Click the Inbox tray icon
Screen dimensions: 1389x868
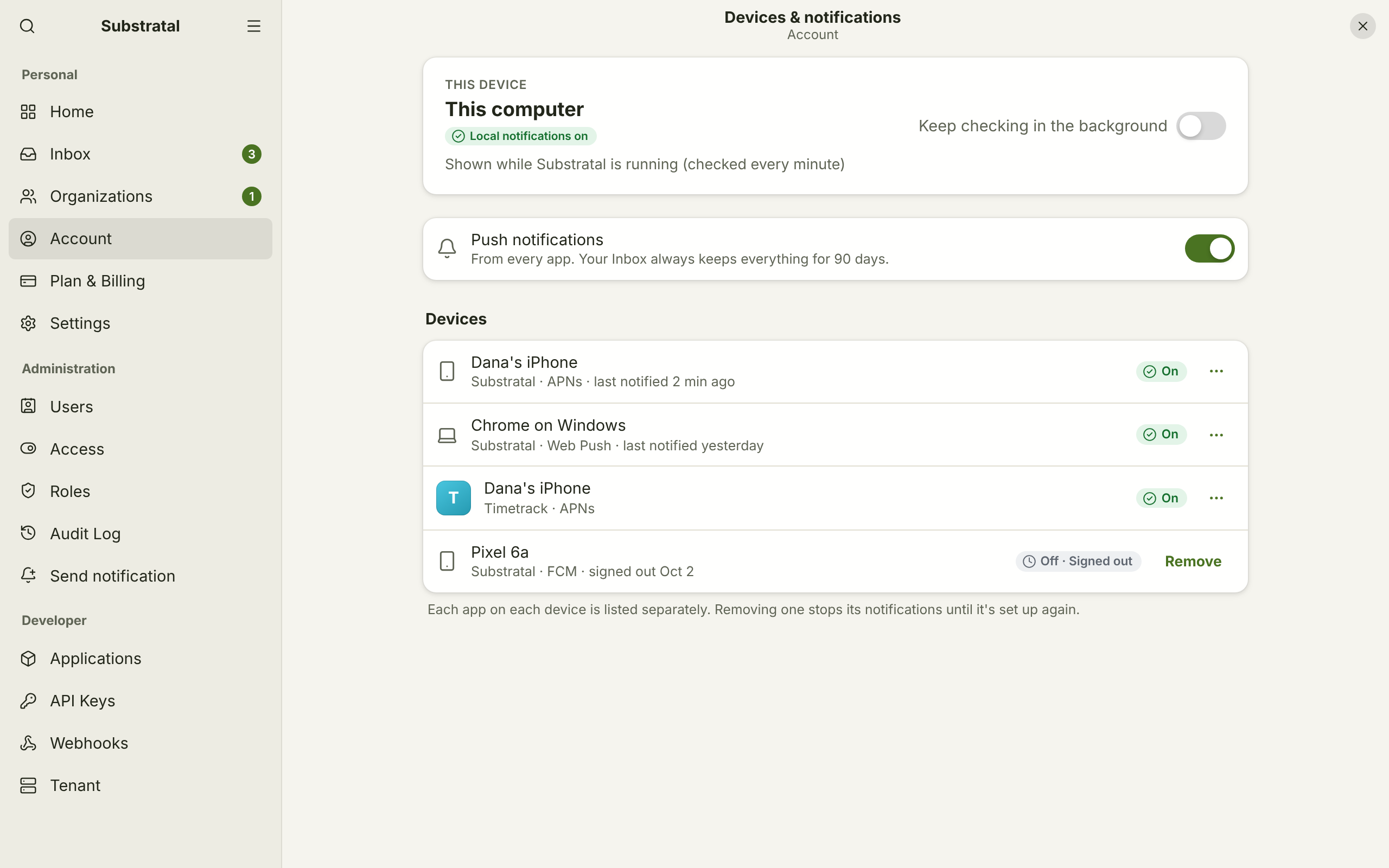[28, 154]
